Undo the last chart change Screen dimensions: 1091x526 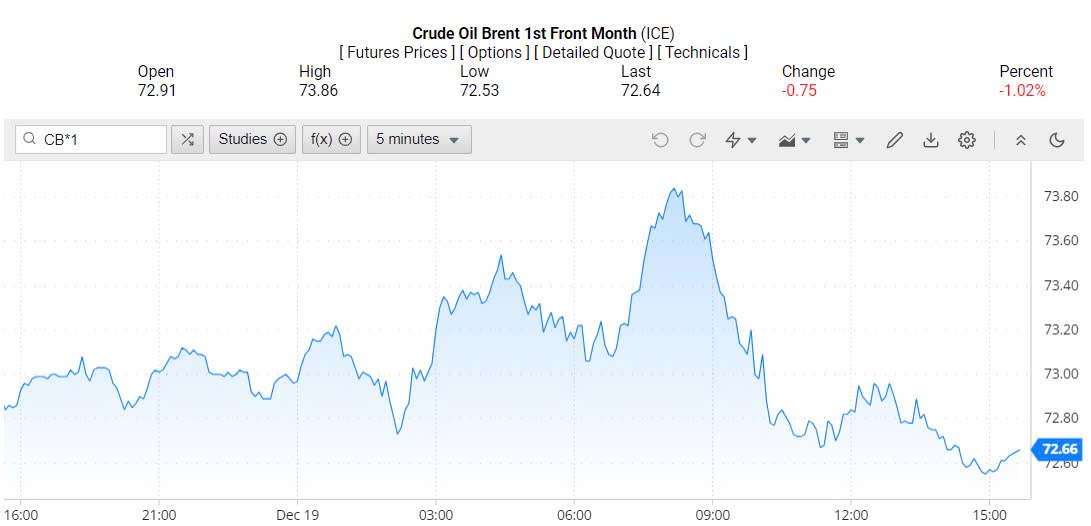(660, 140)
